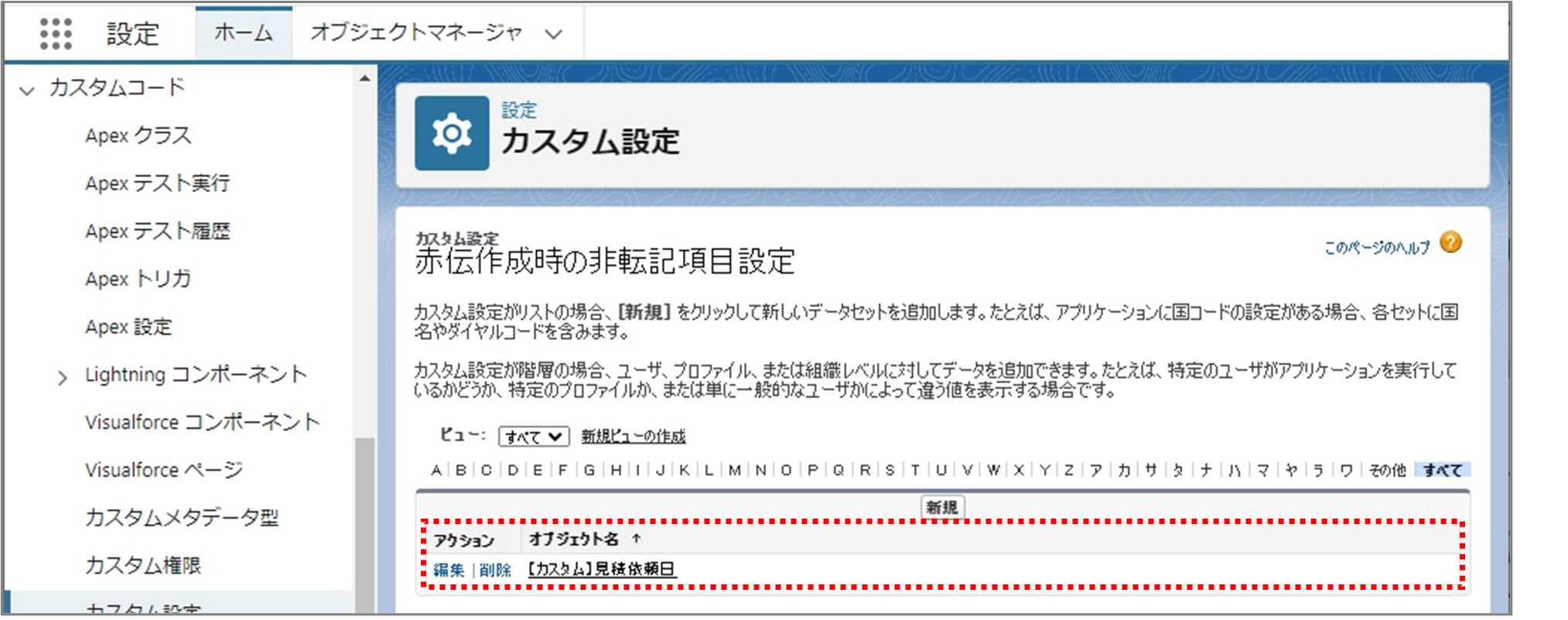This screenshot has width=1568, height=620.
Task: Filter list by kana ワ
Action: [x=1346, y=470]
